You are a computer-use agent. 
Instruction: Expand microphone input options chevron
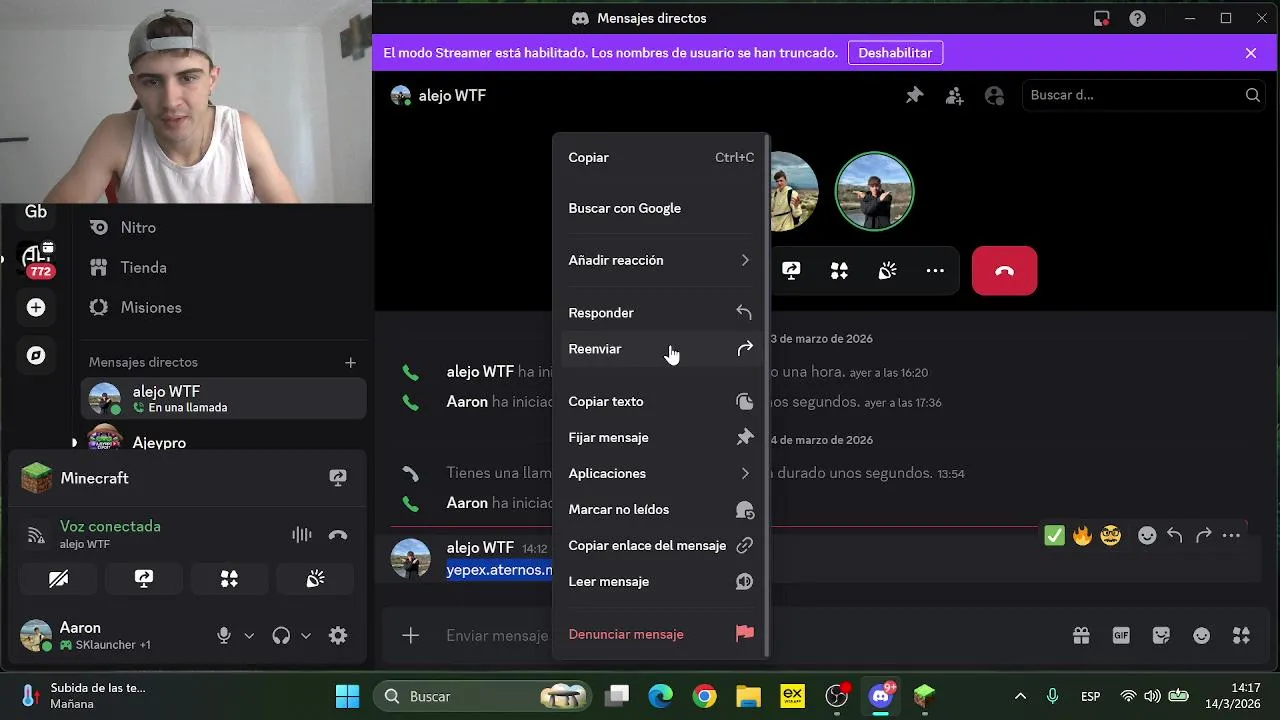click(249, 635)
